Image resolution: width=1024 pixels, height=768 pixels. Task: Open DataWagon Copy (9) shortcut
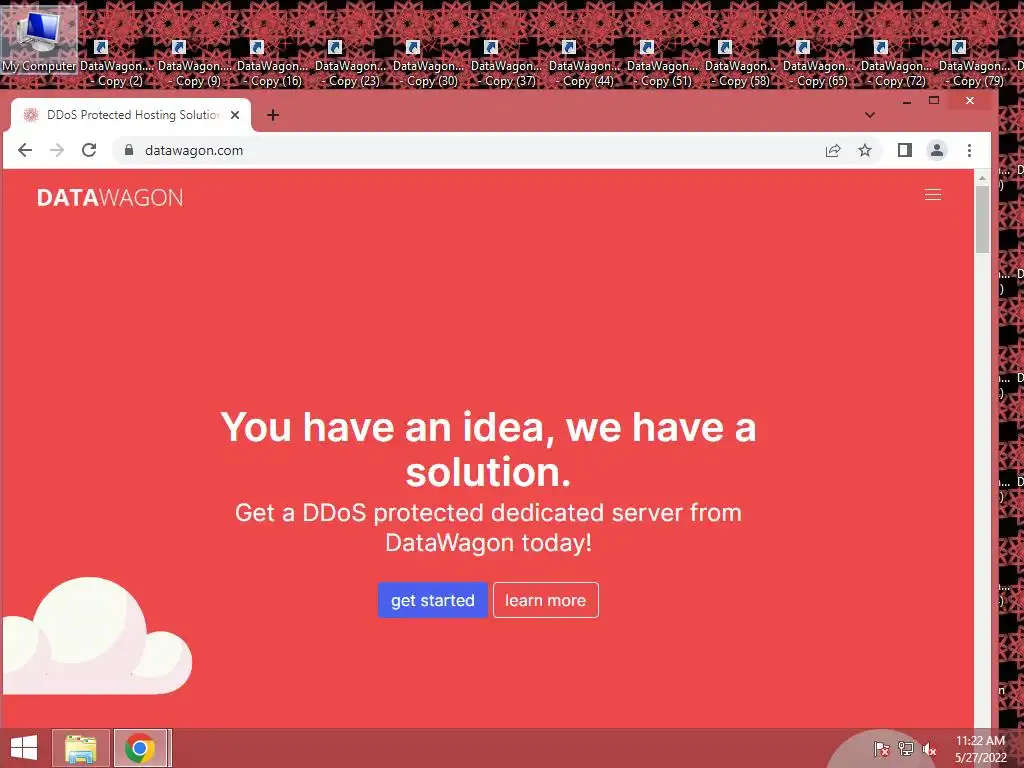point(195,64)
